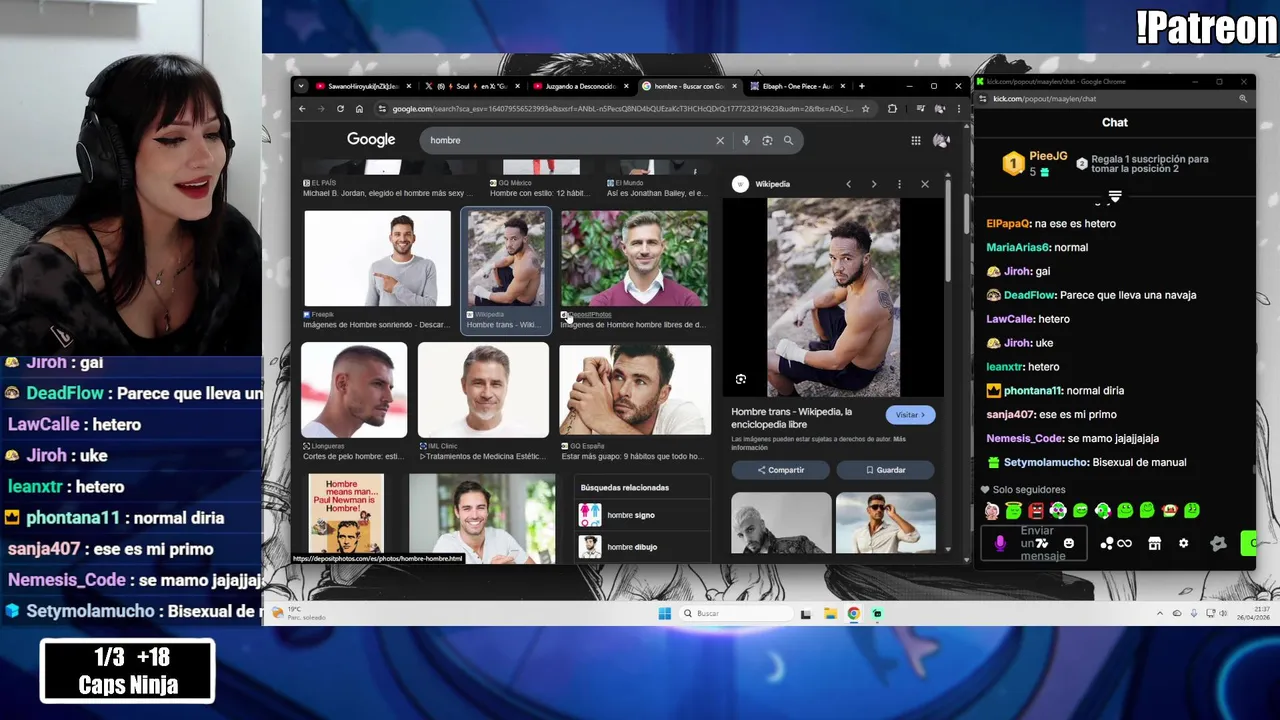The height and width of the screenshot is (720, 1280).
Task: Open the Kick shop icon
Action: click(x=1155, y=543)
